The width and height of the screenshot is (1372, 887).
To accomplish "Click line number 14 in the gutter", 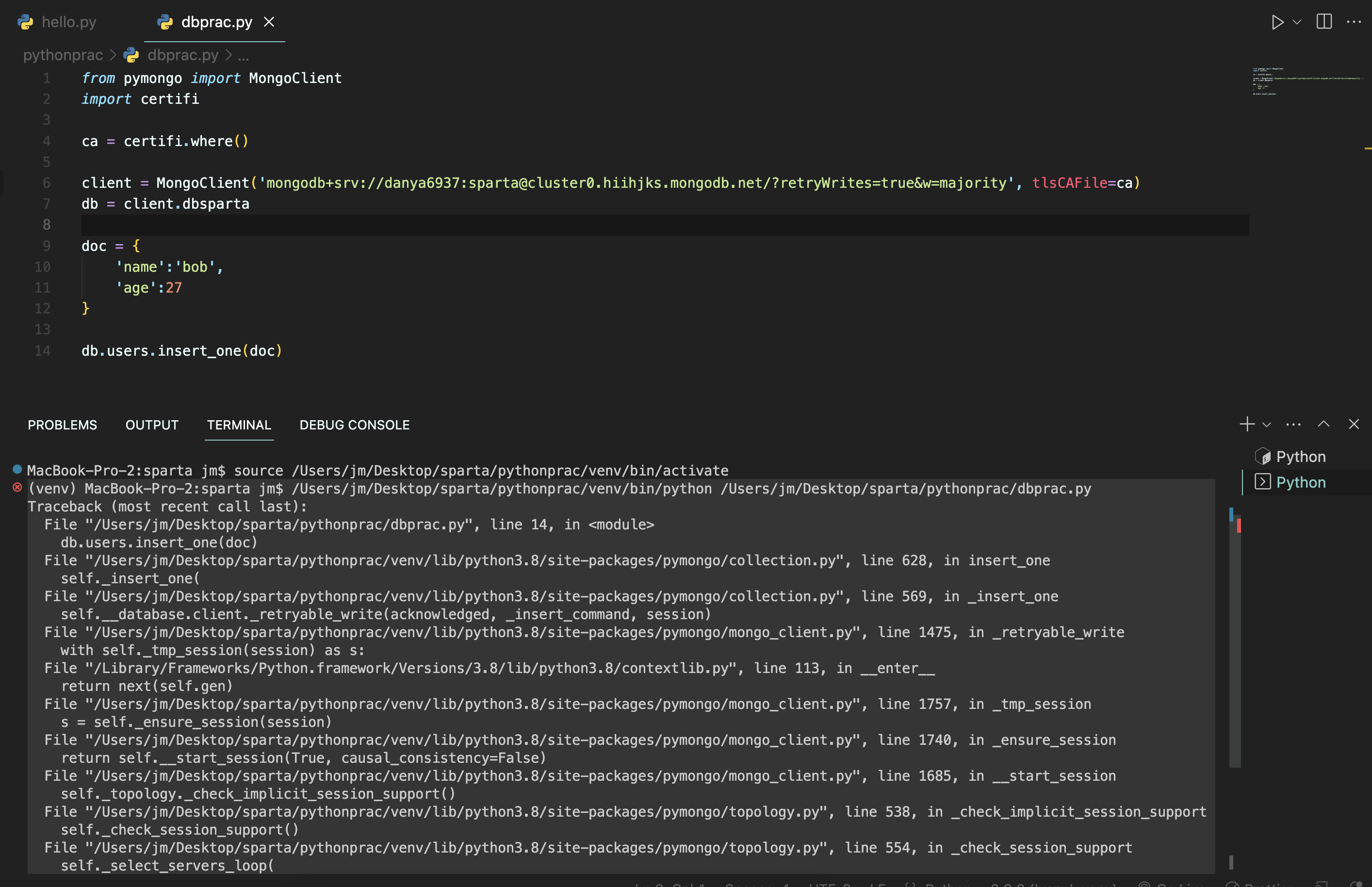I will pyautogui.click(x=43, y=351).
